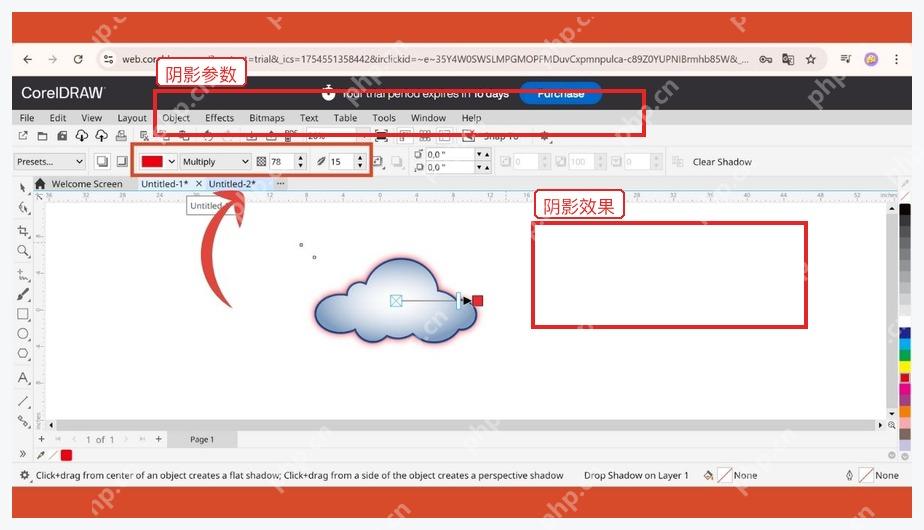Pick yellow from the color palette
Screen dimensions: 924x530
click(905, 367)
